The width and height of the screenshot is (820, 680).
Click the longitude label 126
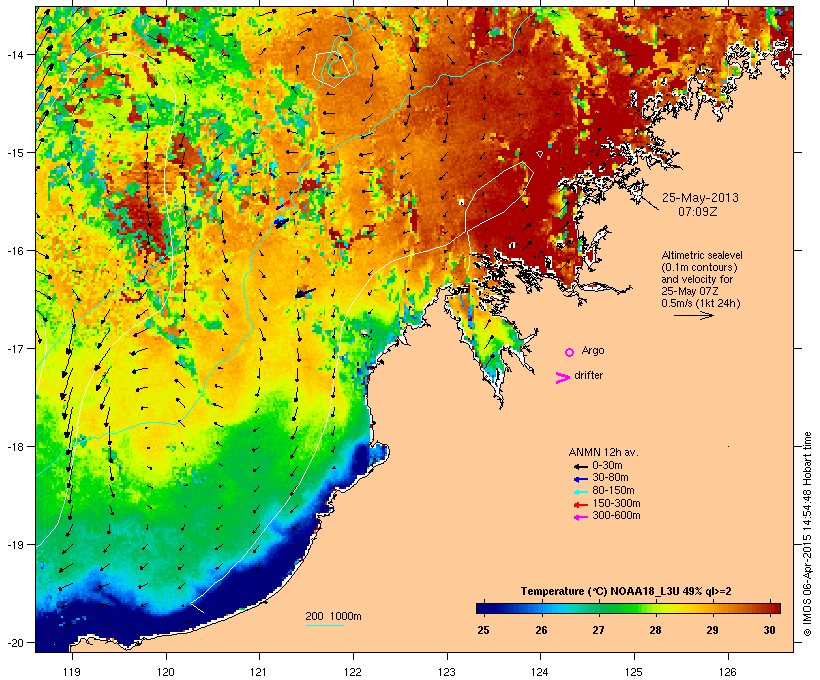727,672
